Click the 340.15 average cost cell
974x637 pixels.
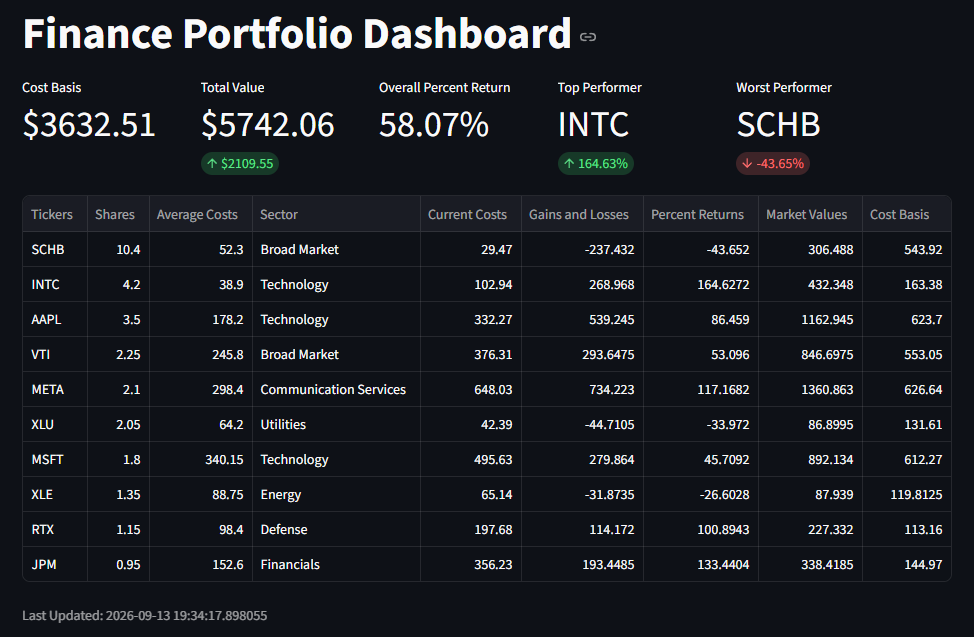tap(201, 459)
